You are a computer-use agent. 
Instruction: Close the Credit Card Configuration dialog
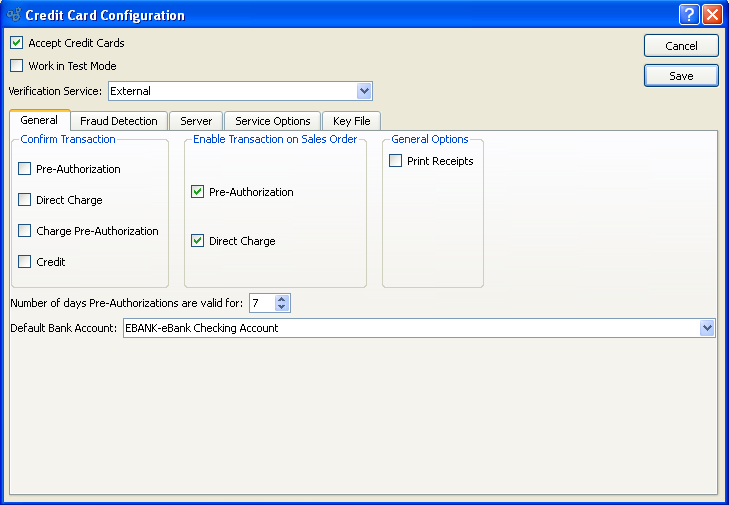712,15
